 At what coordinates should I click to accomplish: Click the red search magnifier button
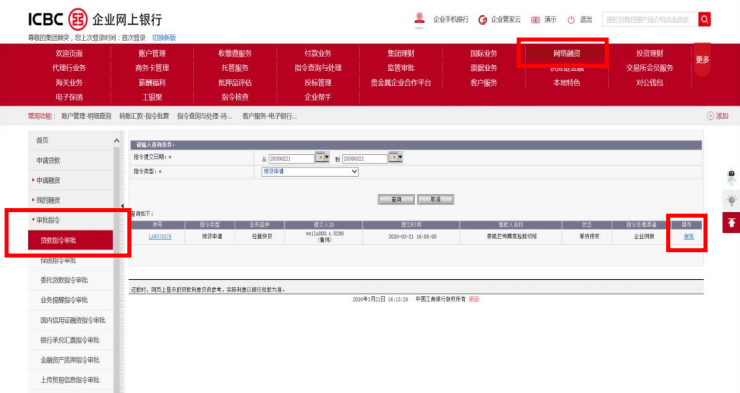pos(704,19)
